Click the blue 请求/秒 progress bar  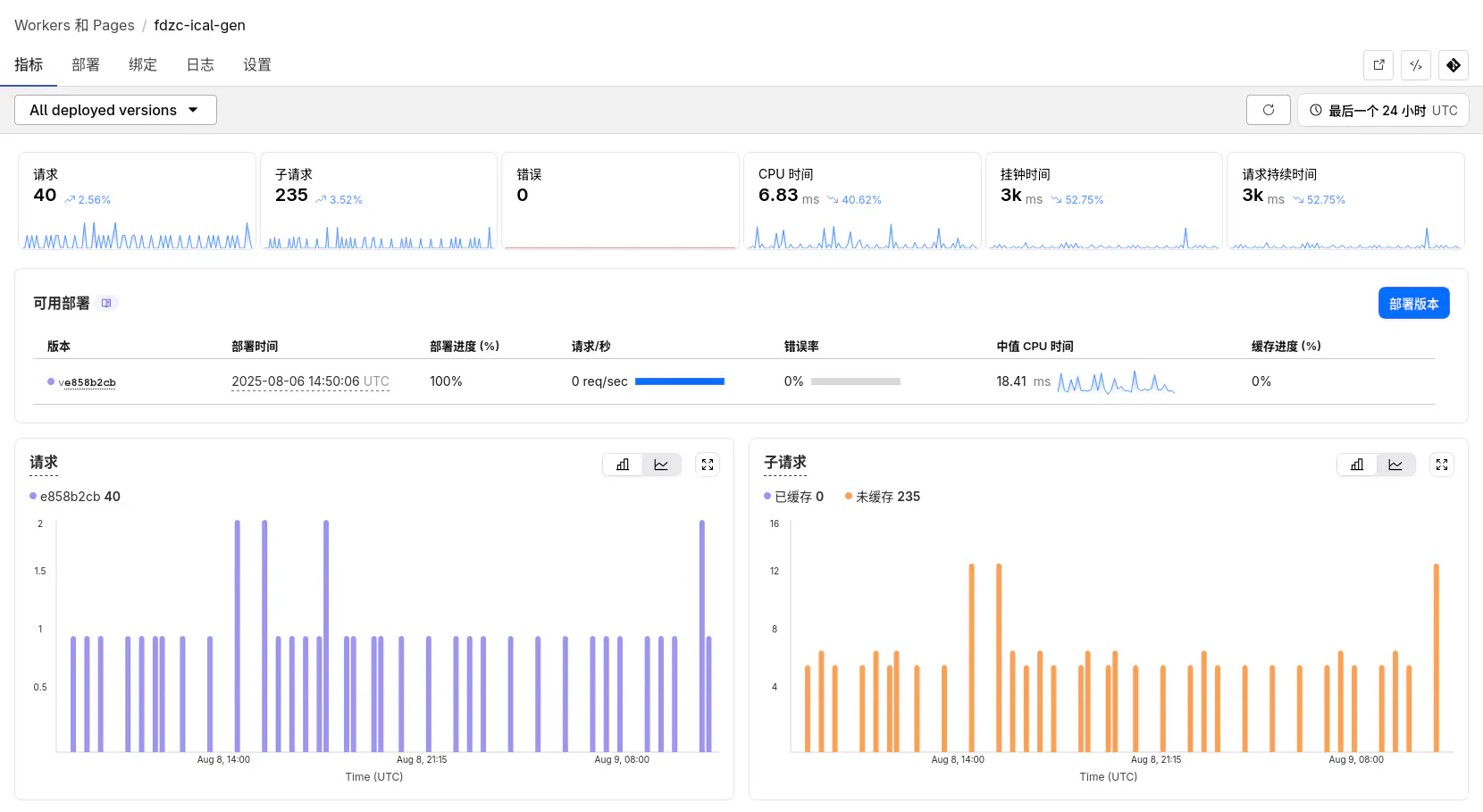coord(679,381)
